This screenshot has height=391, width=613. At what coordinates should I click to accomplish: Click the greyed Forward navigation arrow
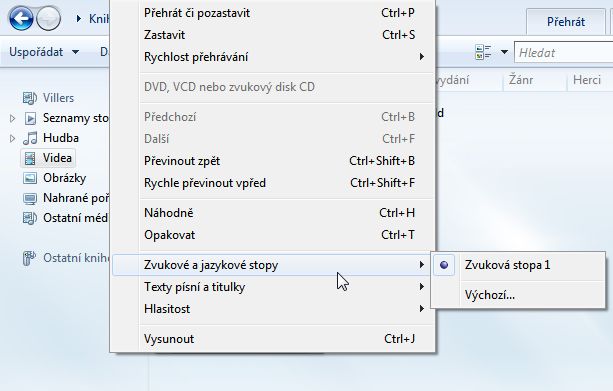point(48,18)
